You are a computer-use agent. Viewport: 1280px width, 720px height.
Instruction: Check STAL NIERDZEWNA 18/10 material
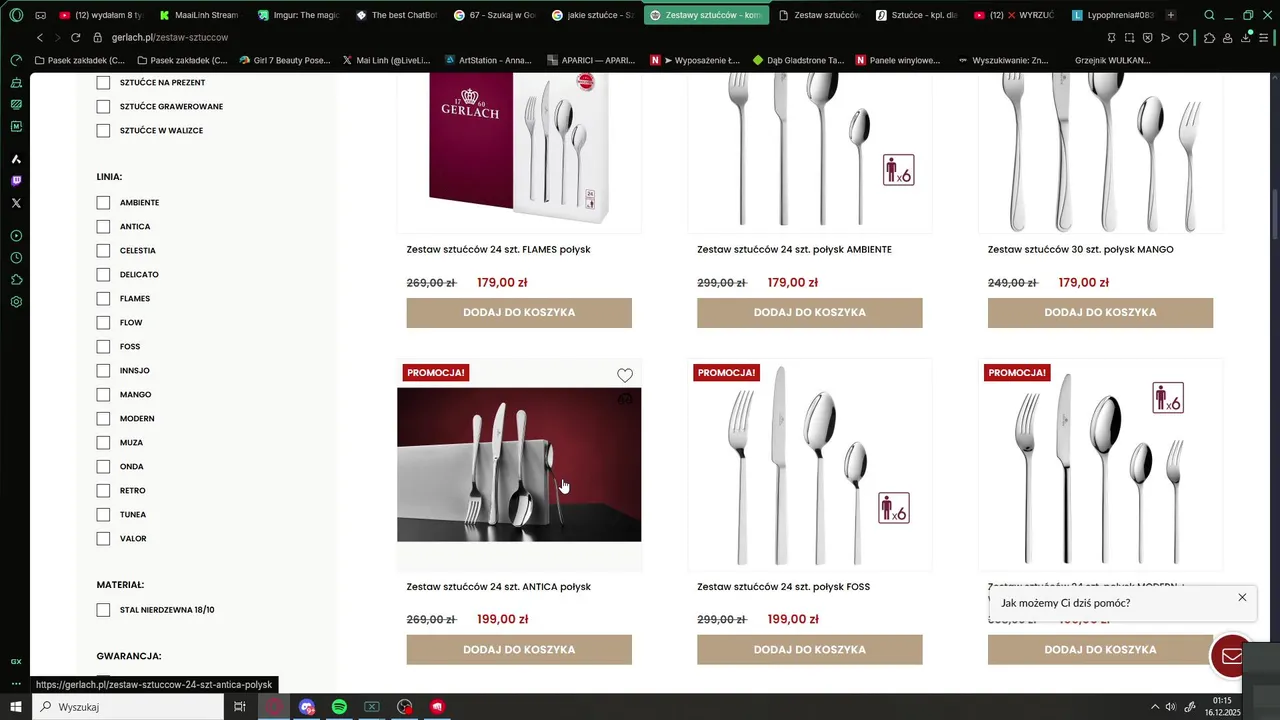click(103, 610)
